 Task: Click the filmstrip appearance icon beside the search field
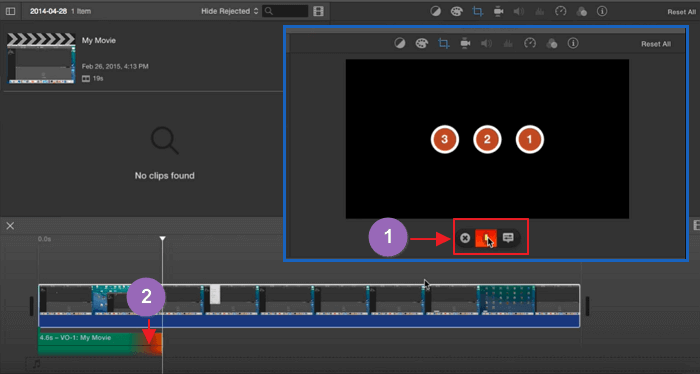318,11
